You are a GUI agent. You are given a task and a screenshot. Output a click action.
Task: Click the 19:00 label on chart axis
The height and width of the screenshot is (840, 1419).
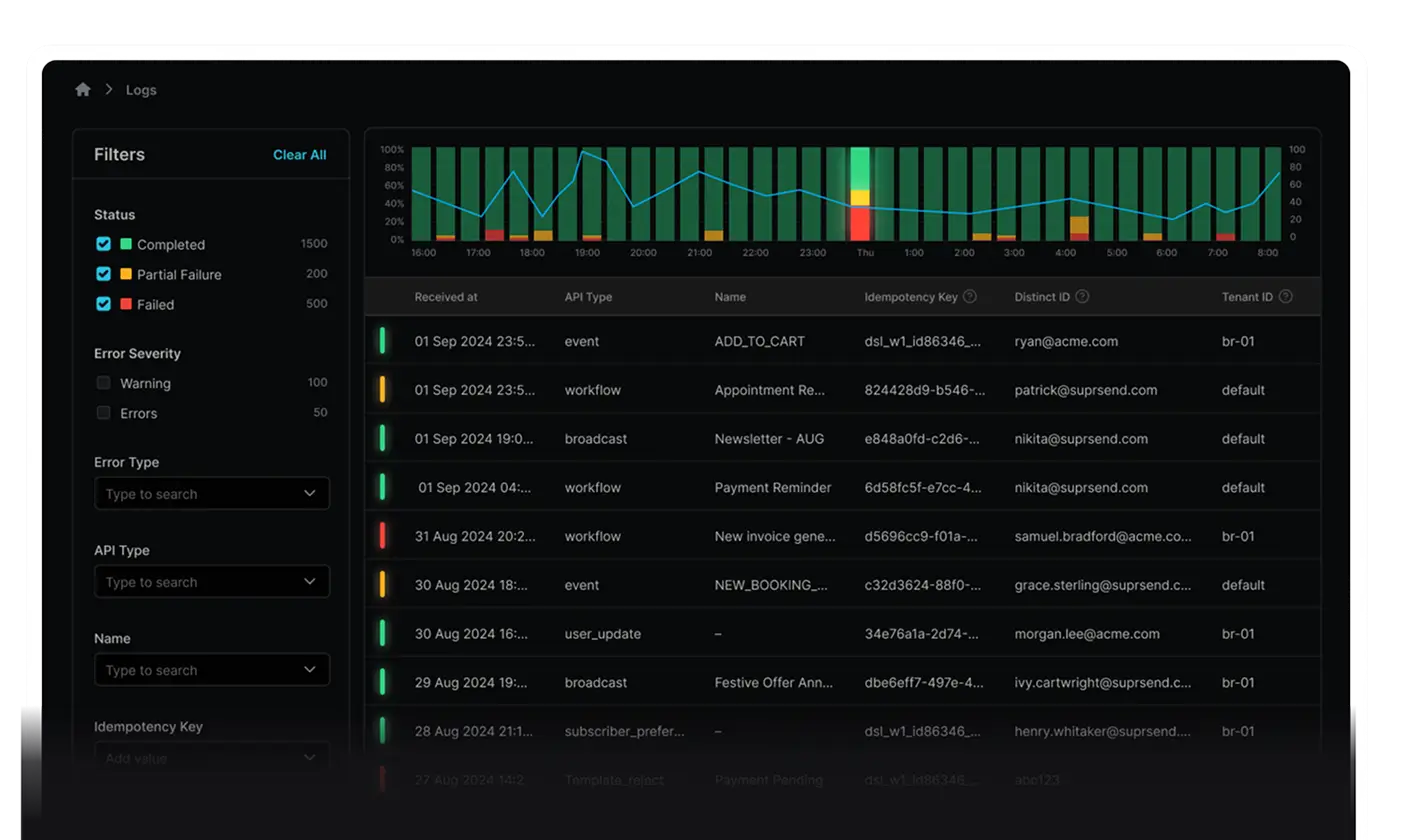pos(587,253)
